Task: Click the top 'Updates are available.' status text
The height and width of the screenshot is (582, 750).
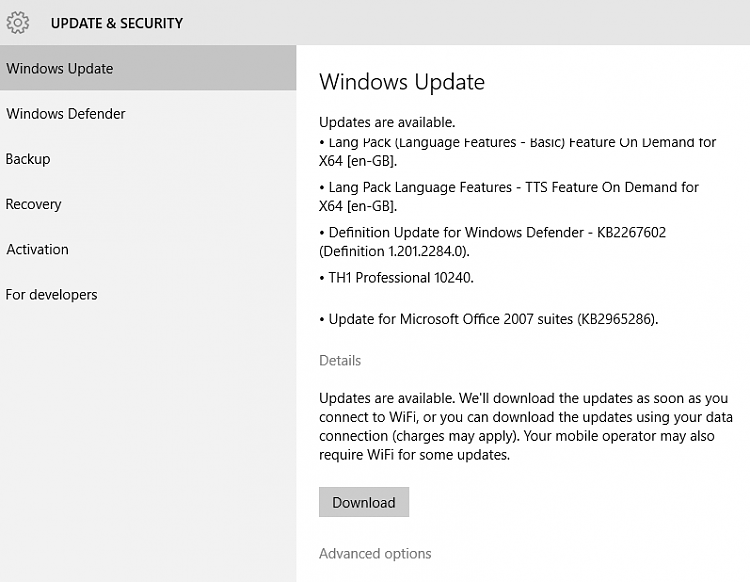Action: [x=387, y=122]
